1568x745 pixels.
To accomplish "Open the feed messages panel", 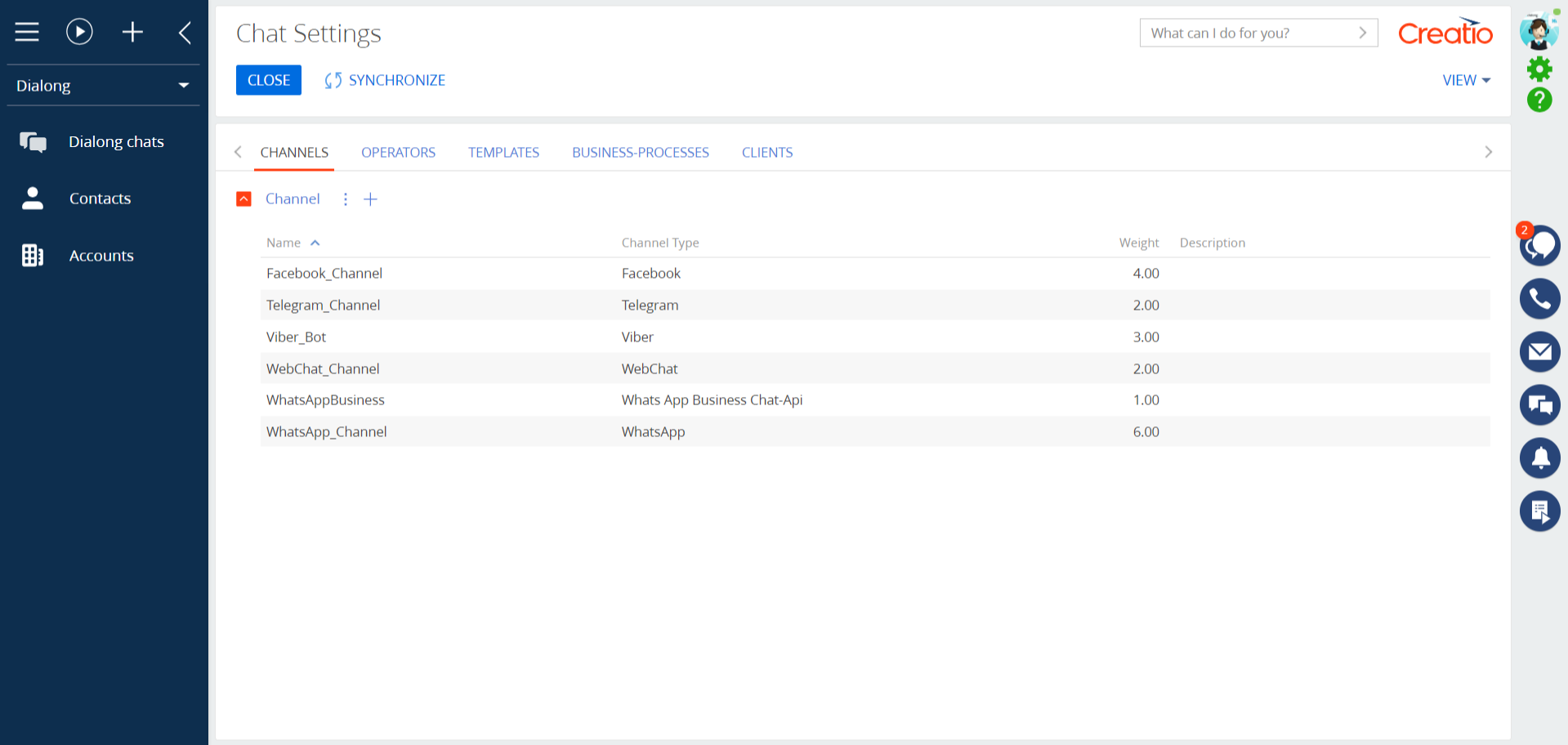I will (x=1539, y=405).
